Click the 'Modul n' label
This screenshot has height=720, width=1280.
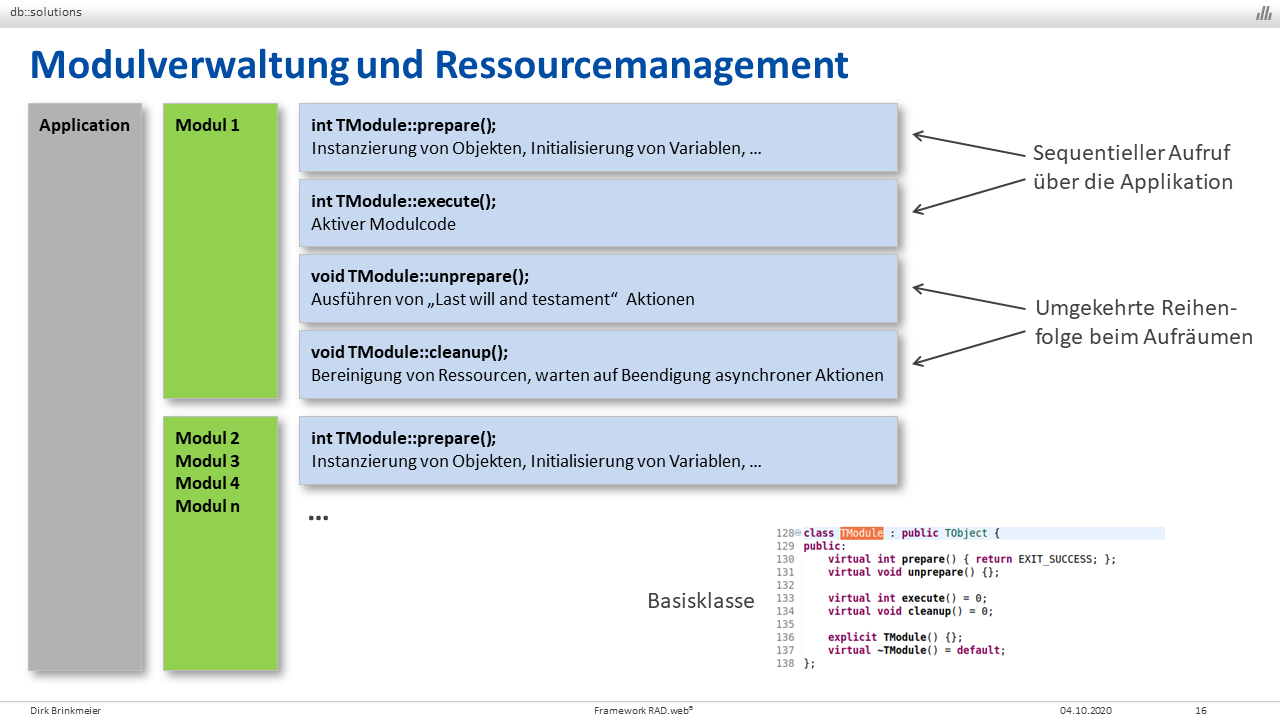[207, 506]
